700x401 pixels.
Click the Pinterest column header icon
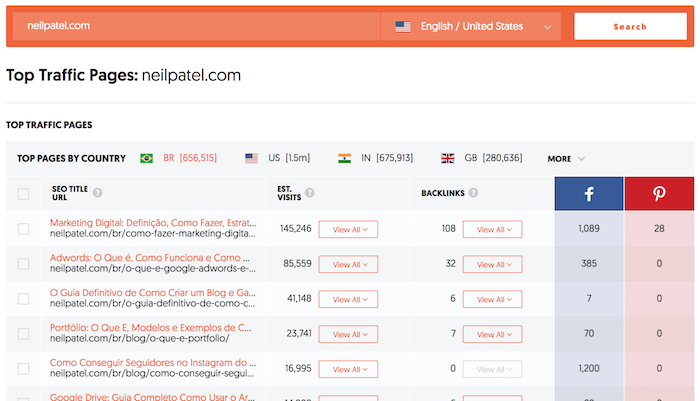pyautogui.click(x=659, y=194)
